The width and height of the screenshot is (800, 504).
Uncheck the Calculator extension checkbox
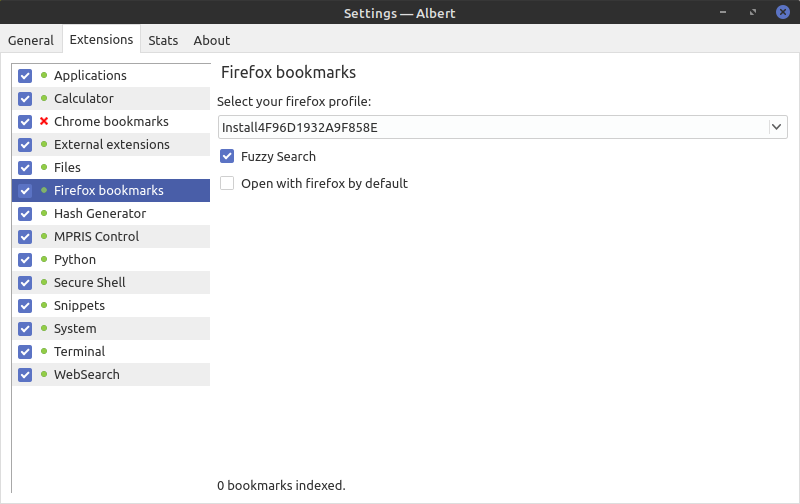pos(25,98)
